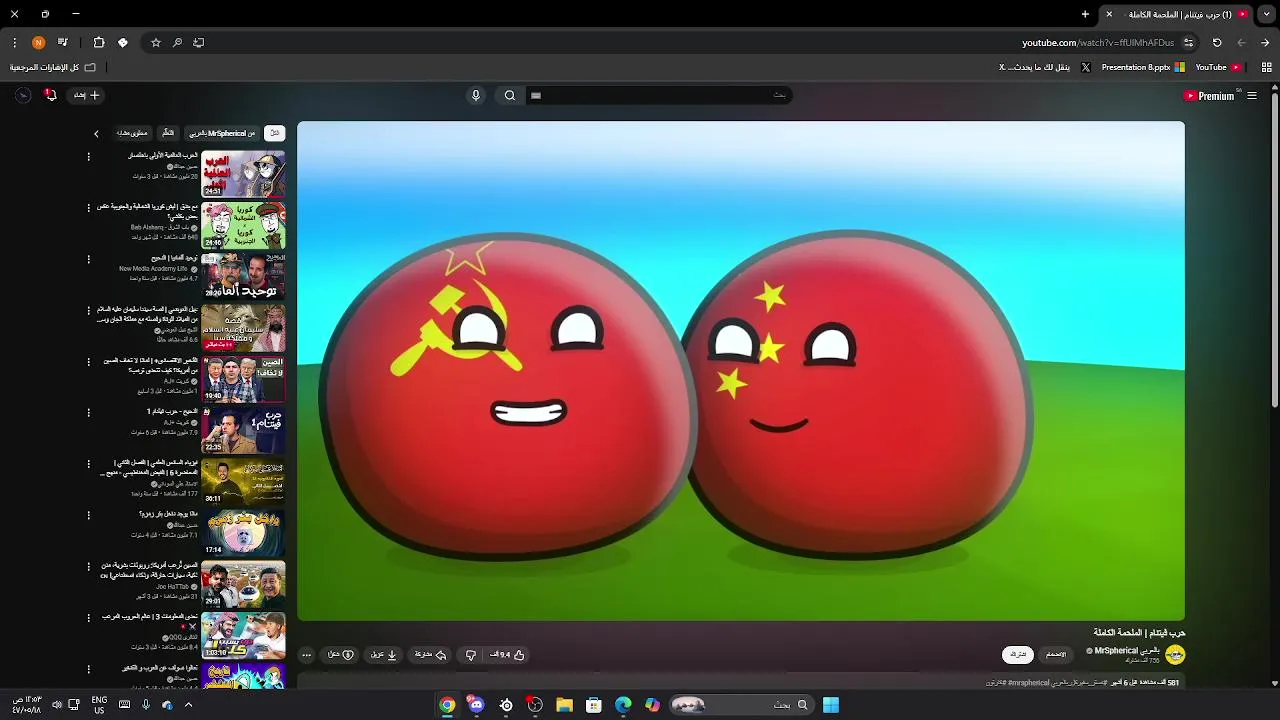
Task: Click the page vertical scrollbar
Action: tap(1274, 250)
